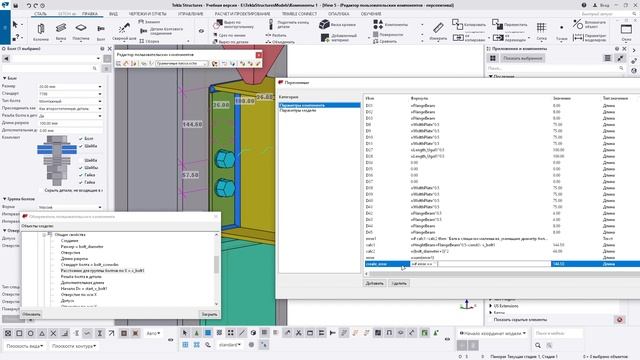The height and width of the screenshot is (360, 640).
Task: Toggle the last Гайка checkbox in bolt assembly
Action: click(x=81, y=182)
